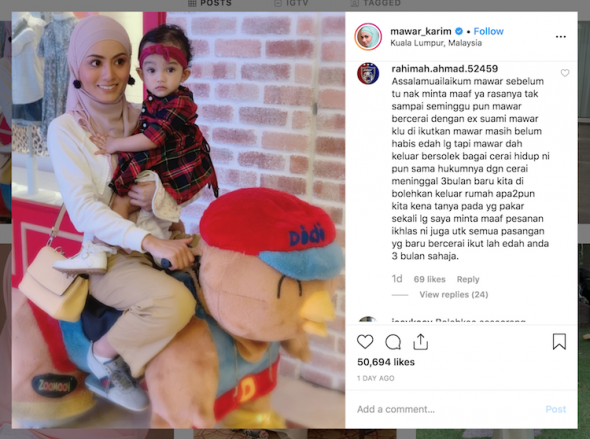Submit the comment with the Post button
This screenshot has width=590, height=439.
pos(556,409)
